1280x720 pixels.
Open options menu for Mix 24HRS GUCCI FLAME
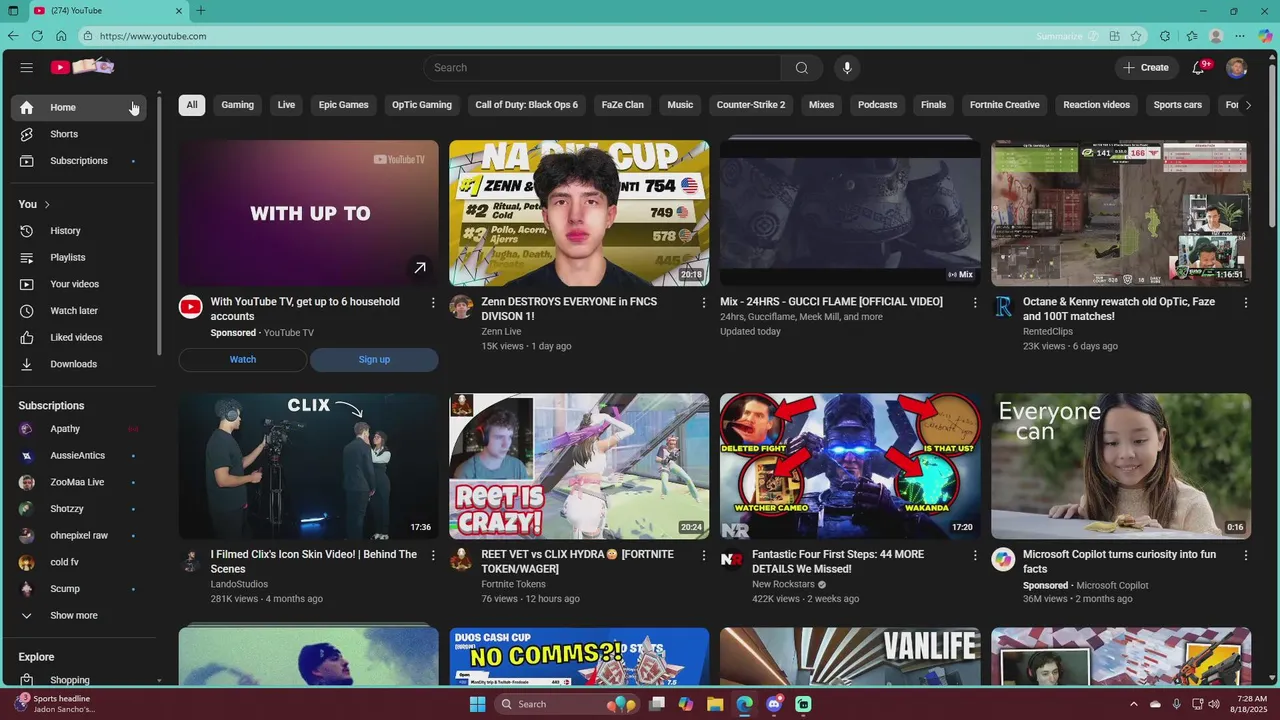[975, 302]
